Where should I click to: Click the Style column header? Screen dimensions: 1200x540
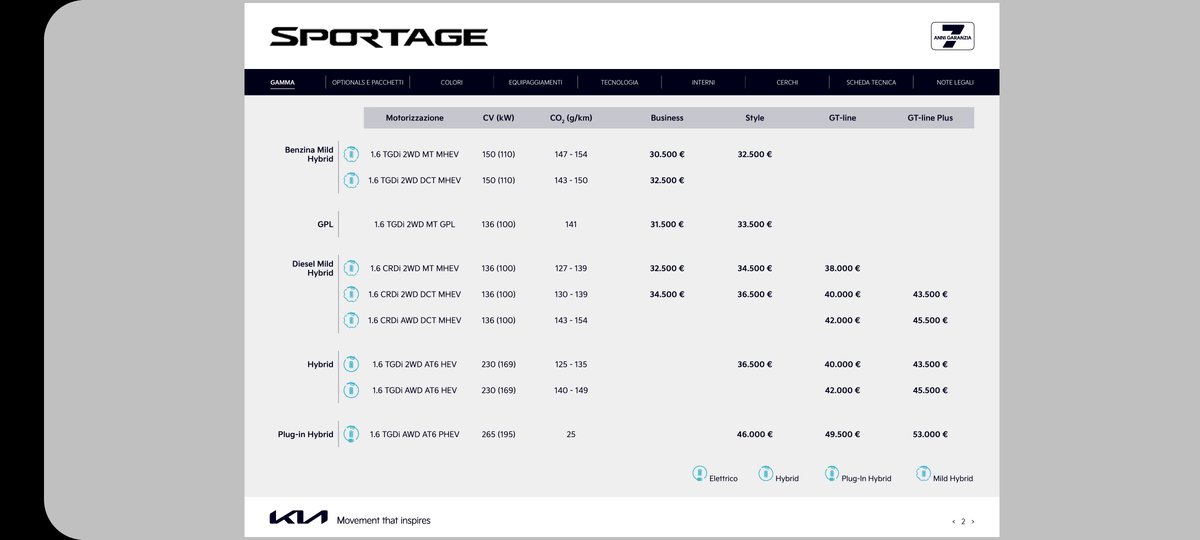pyautogui.click(x=755, y=118)
